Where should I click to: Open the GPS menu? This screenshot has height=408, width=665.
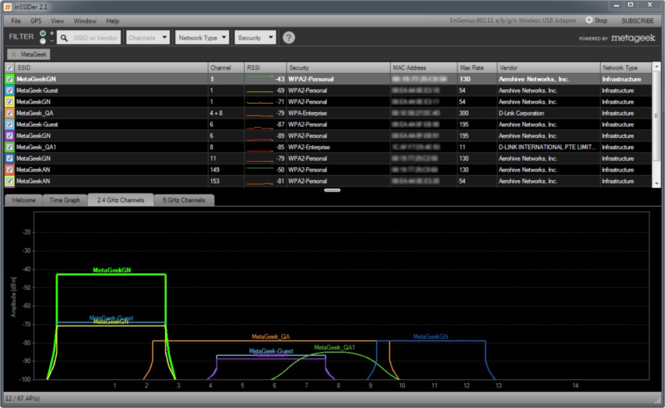[36, 21]
